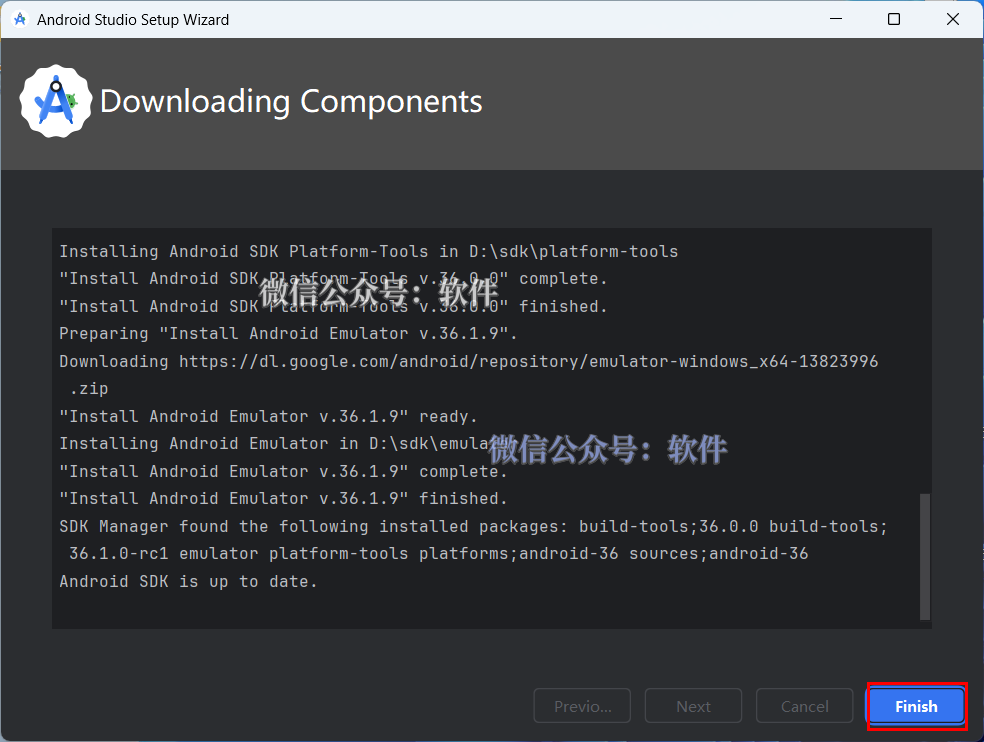Click the '36.1.0-rc1 emulator platform-tools' line
This screenshot has width=984, height=742.
point(439,554)
